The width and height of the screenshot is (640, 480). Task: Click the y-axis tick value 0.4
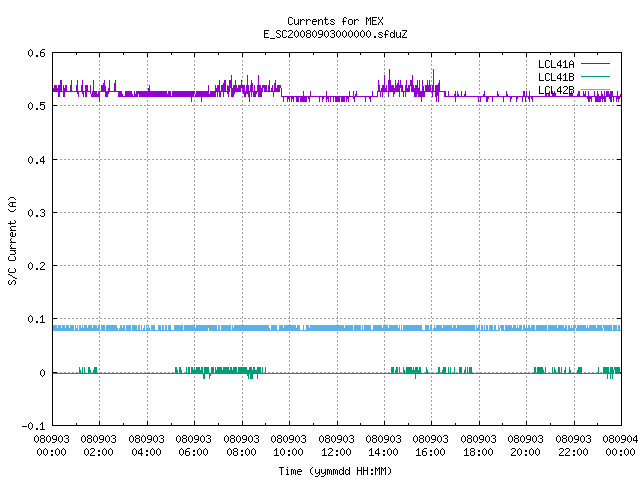point(36,160)
